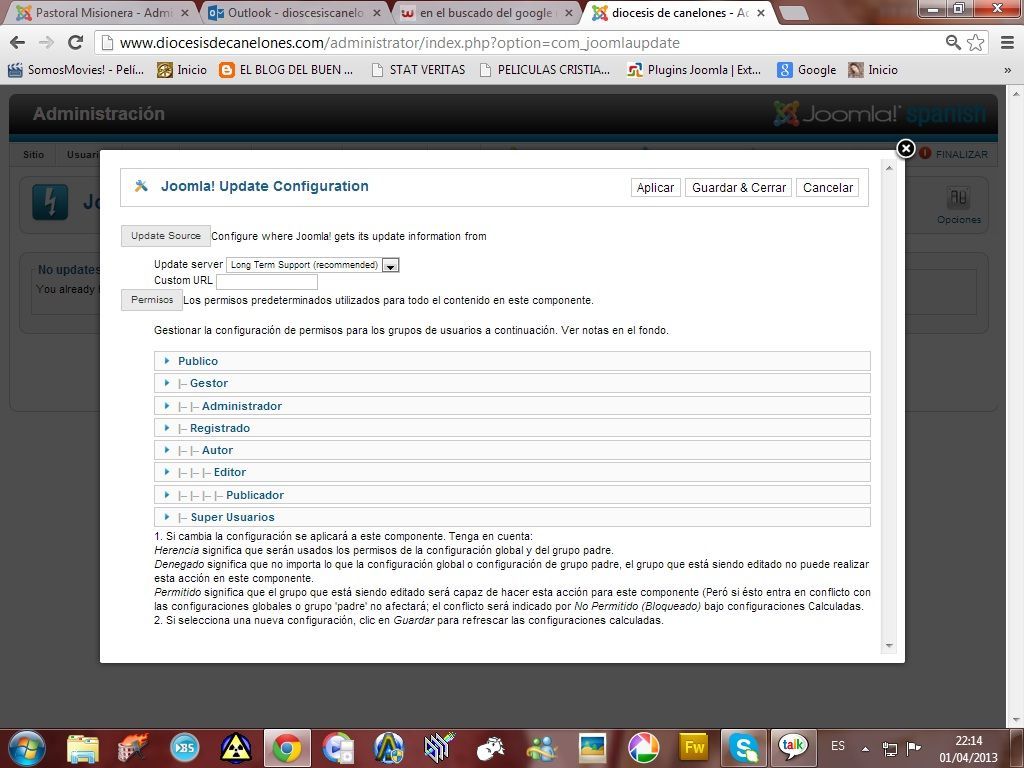Screen dimensions: 1024x768
Task: Open EL BLOG DEL BUEN bookmark
Action: click(x=286, y=70)
